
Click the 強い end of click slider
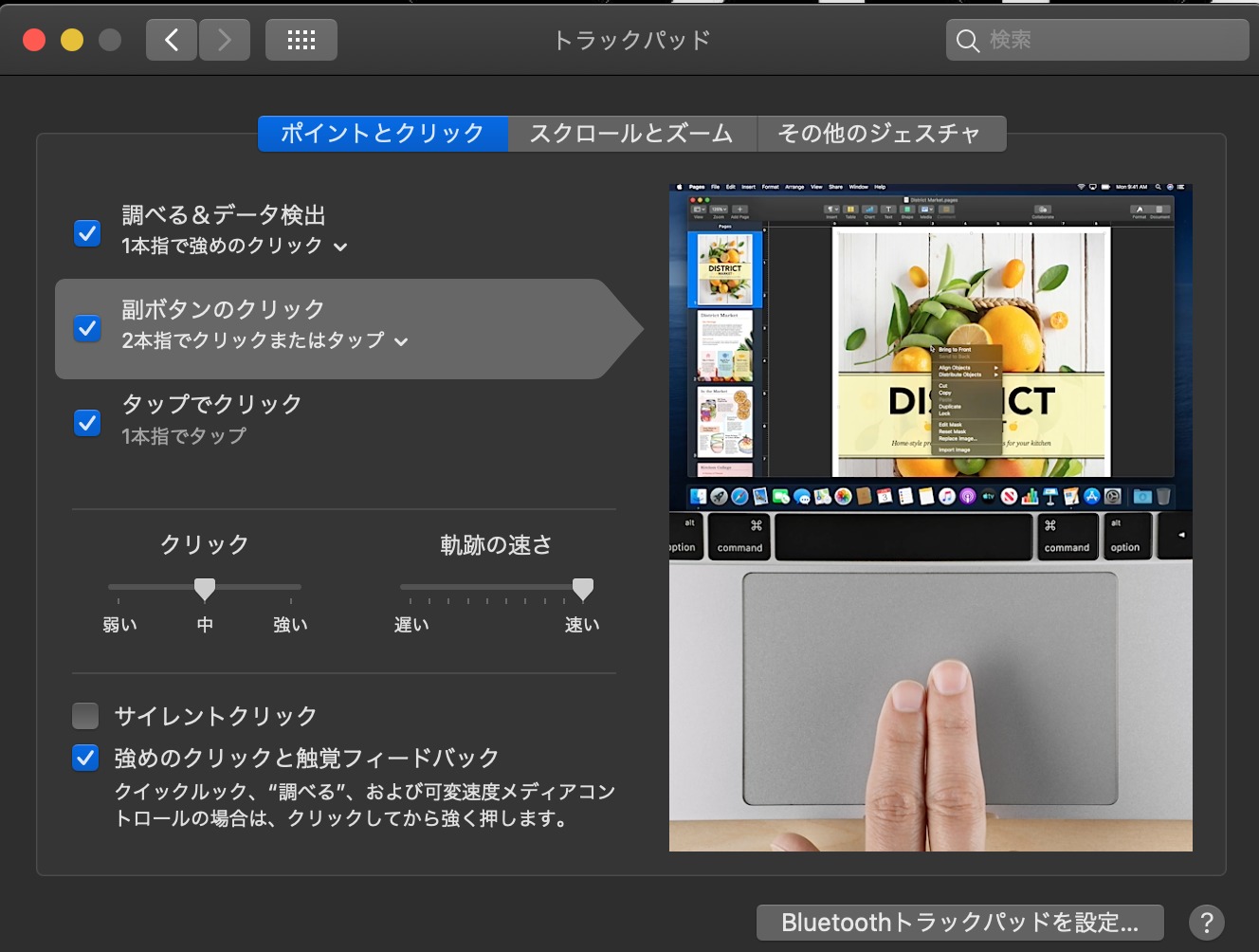(290, 625)
